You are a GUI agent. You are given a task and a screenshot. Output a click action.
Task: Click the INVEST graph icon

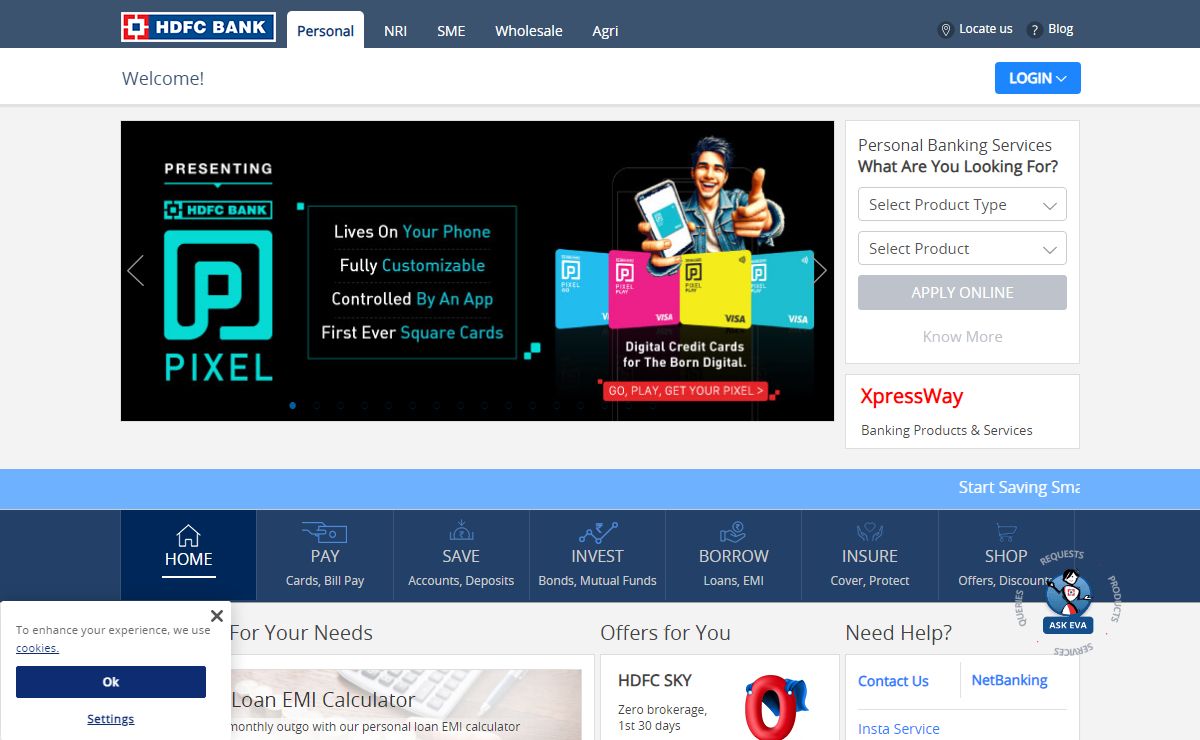click(597, 532)
